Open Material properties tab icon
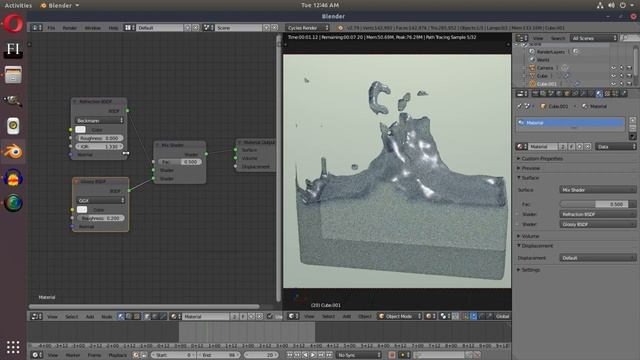Screen dimensions: 640x360 tap(599, 94)
